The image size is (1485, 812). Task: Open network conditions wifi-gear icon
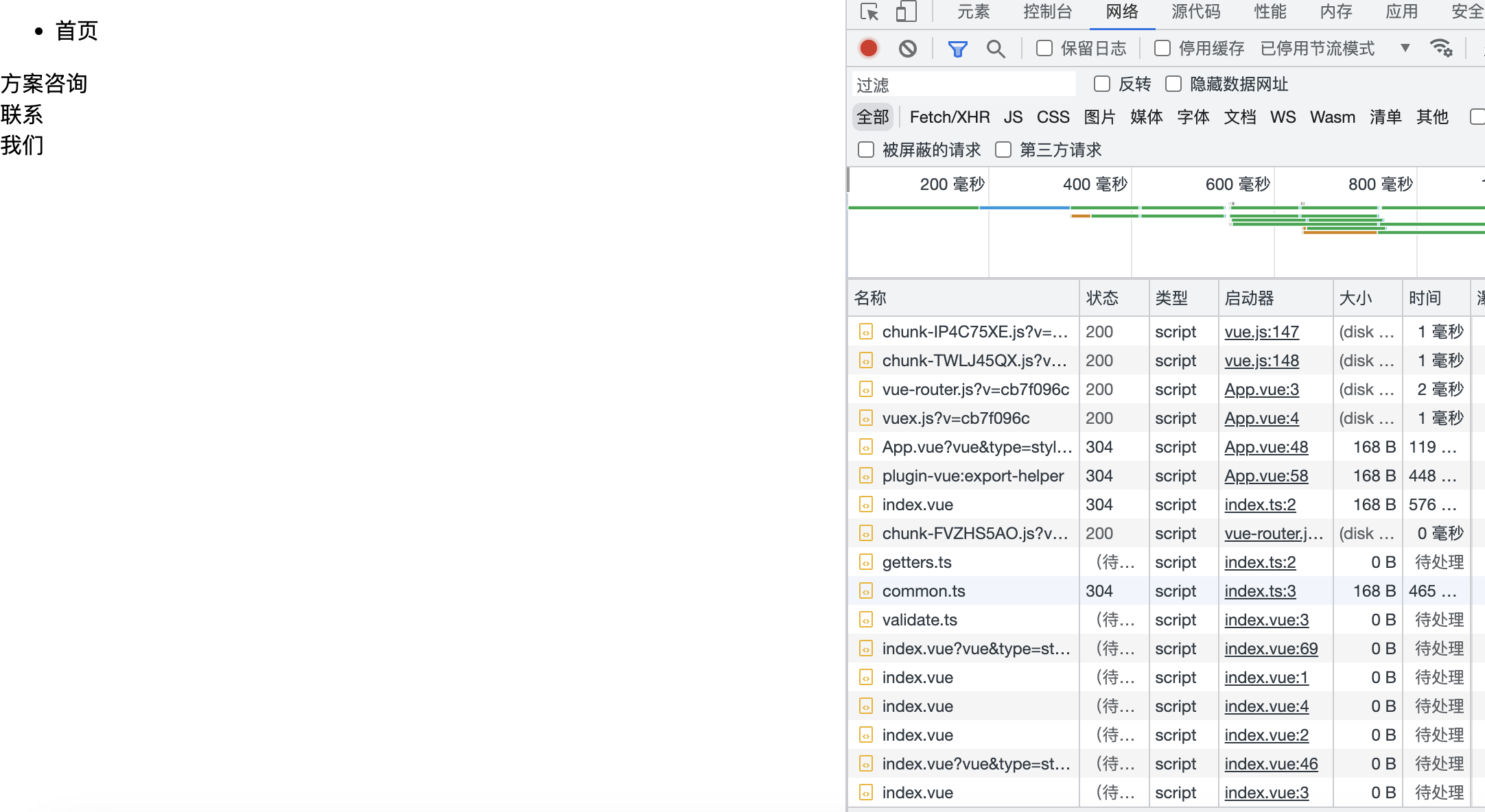pos(1441,48)
